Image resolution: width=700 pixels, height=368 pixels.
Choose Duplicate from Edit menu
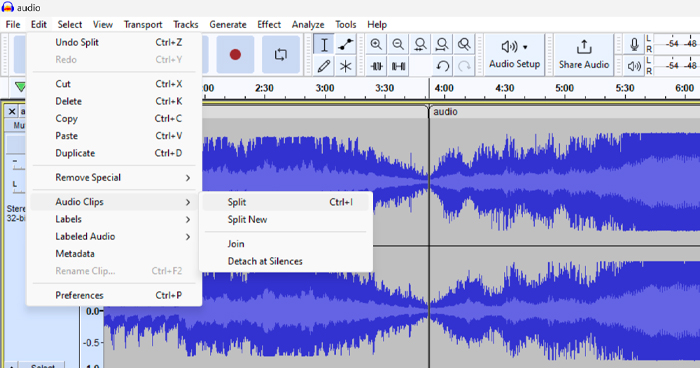pyautogui.click(x=114, y=153)
